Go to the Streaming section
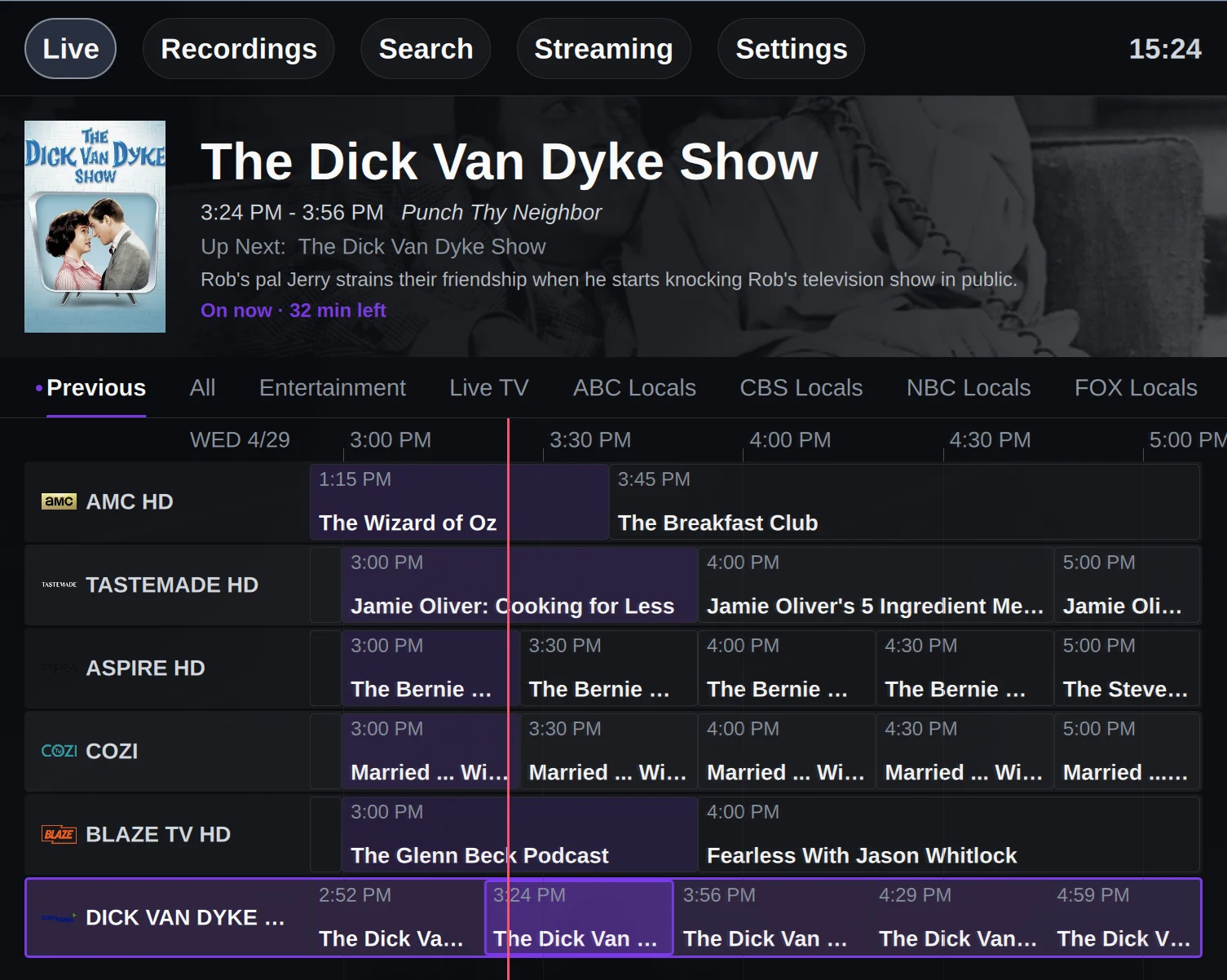1227x980 pixels. click(603, 49)
